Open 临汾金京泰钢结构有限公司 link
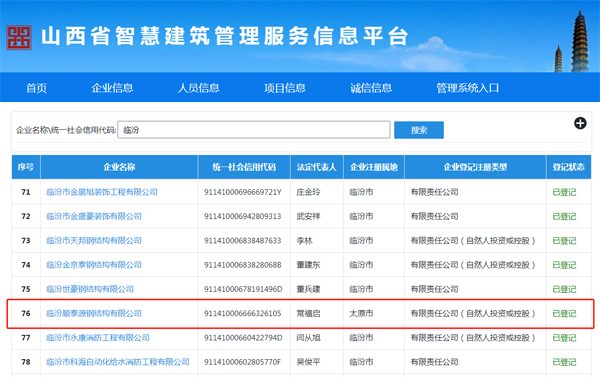 click(x=94, y=264)
